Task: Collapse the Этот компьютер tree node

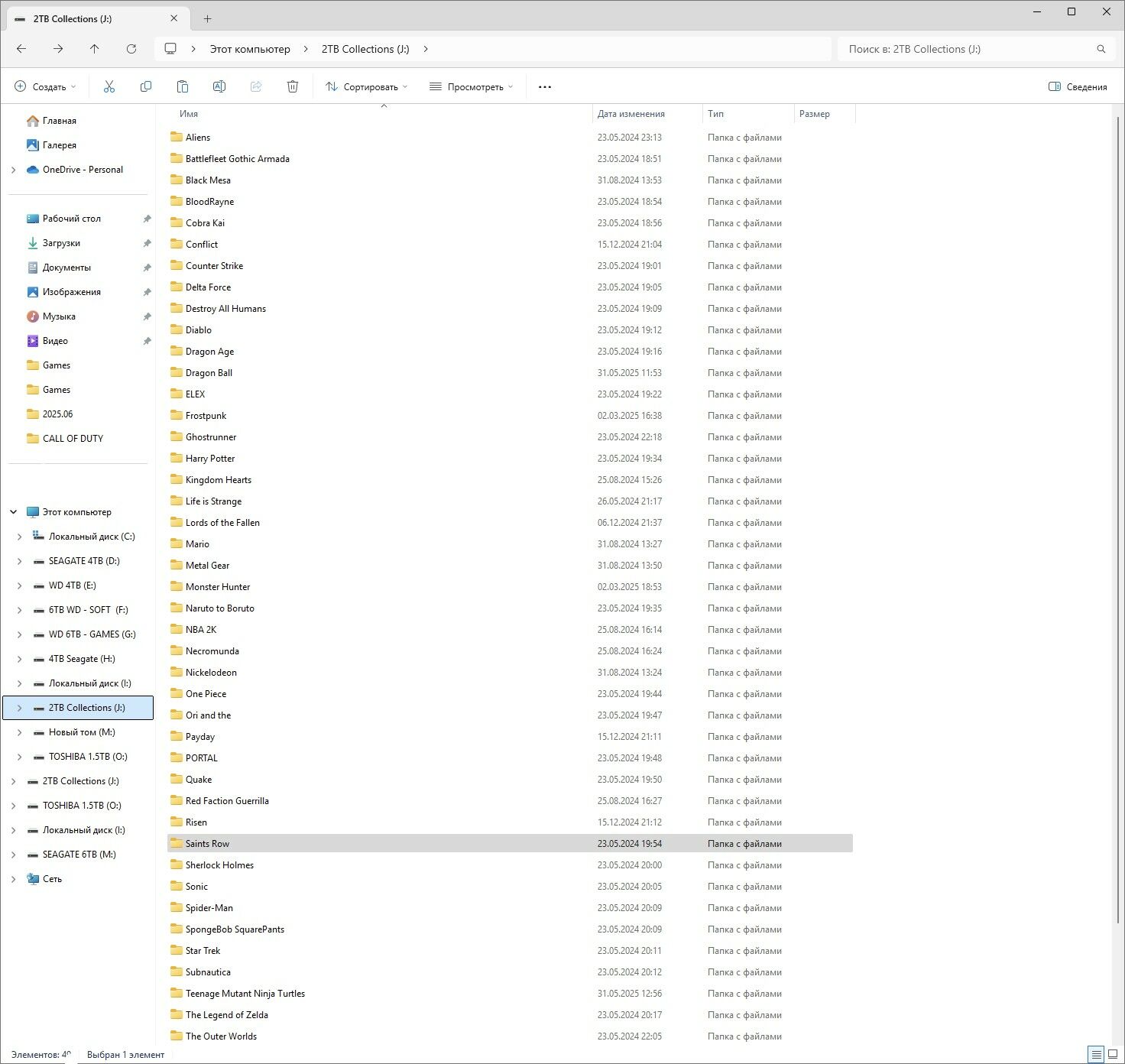Action: click(13, 512)
